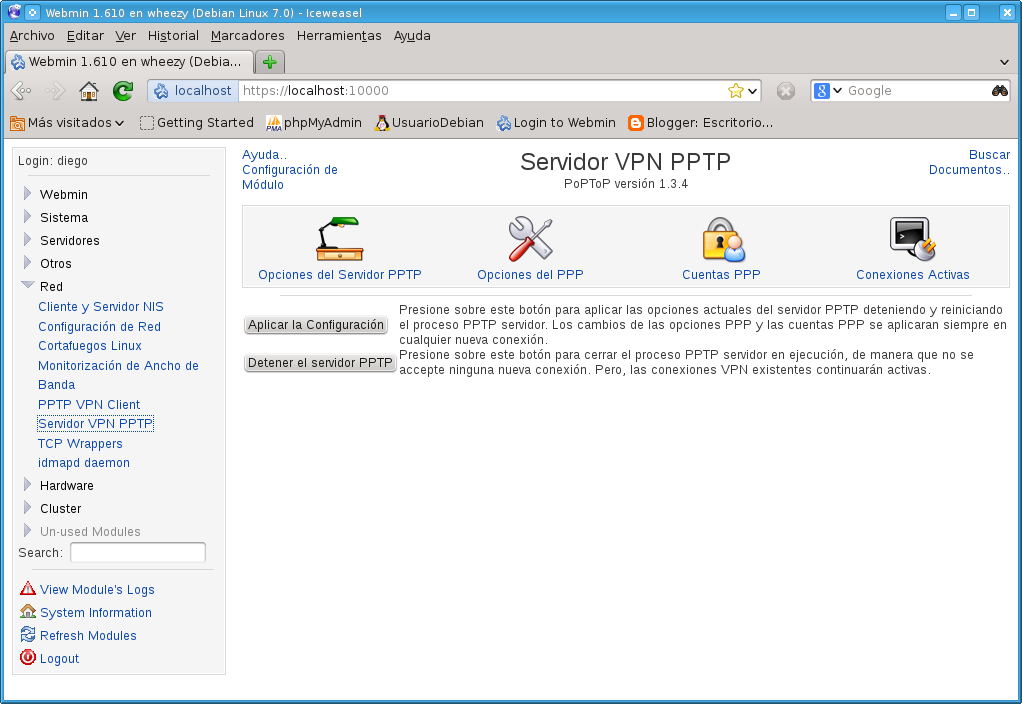Click the bookmark star in the address bar
Viewport: 1022px width, 704px height.
[x=736, y=91]
